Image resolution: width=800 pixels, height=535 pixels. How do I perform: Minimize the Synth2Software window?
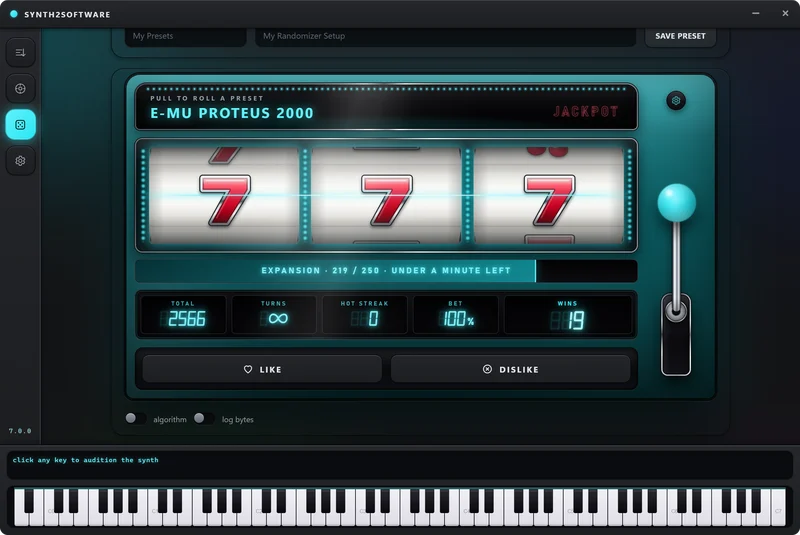pyautogui.click(x=756, y=14)
